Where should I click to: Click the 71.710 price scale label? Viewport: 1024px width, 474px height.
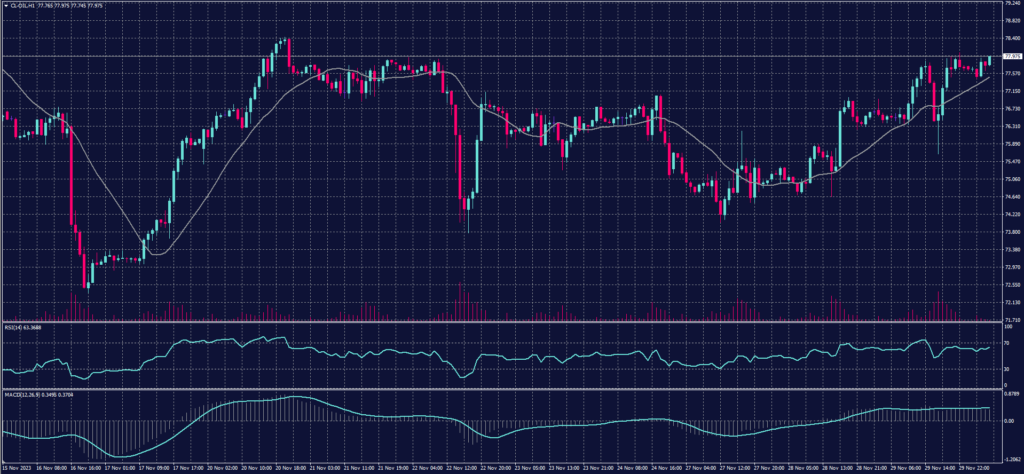1010,319
